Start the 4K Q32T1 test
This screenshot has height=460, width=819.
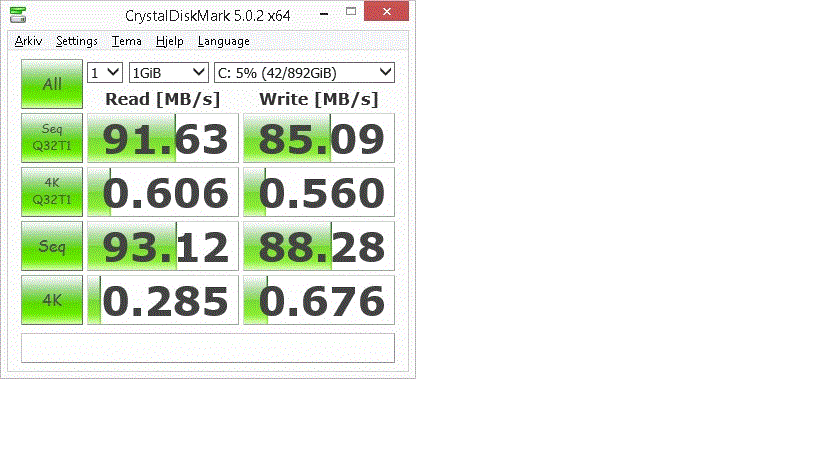click(52, 192)
